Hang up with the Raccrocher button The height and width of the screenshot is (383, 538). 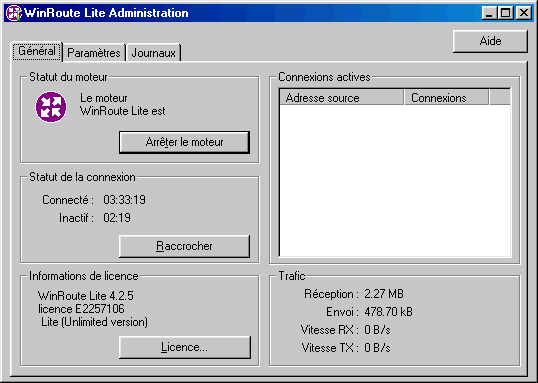[184, 246]
